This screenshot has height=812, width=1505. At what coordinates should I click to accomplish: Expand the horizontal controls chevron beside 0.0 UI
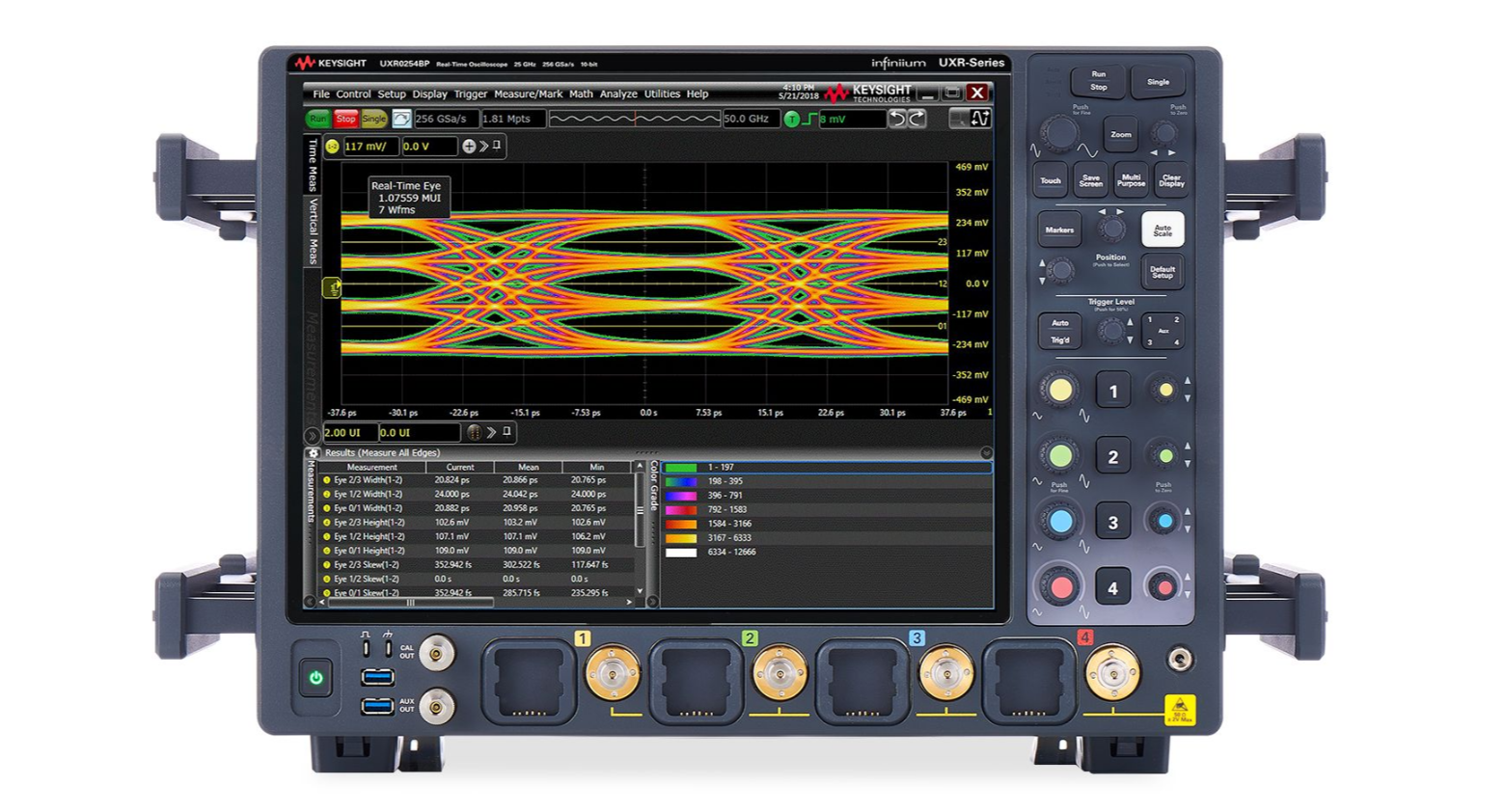(x=492, y=432)
